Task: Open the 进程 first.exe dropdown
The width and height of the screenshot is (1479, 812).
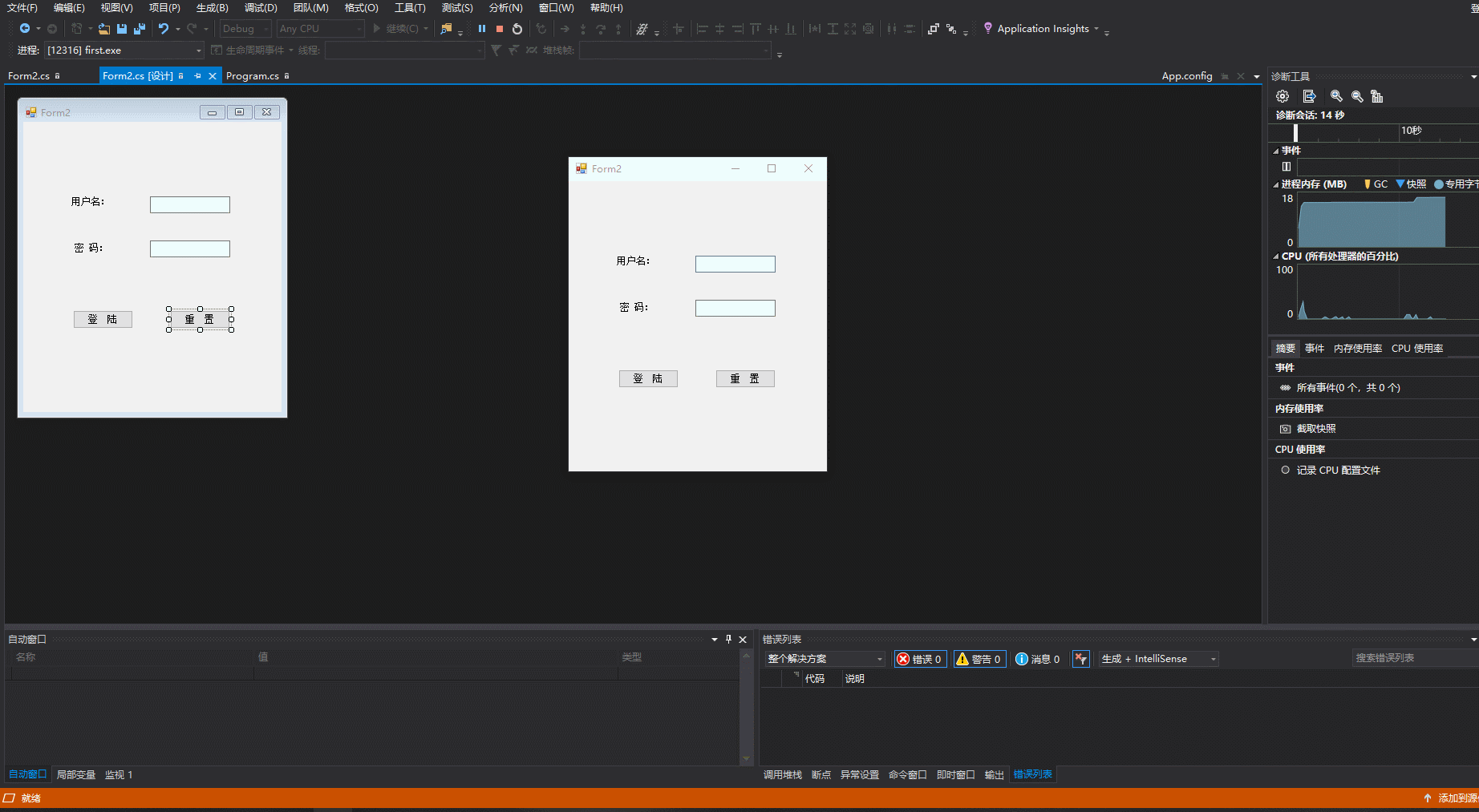Action: tap(199, 50)
